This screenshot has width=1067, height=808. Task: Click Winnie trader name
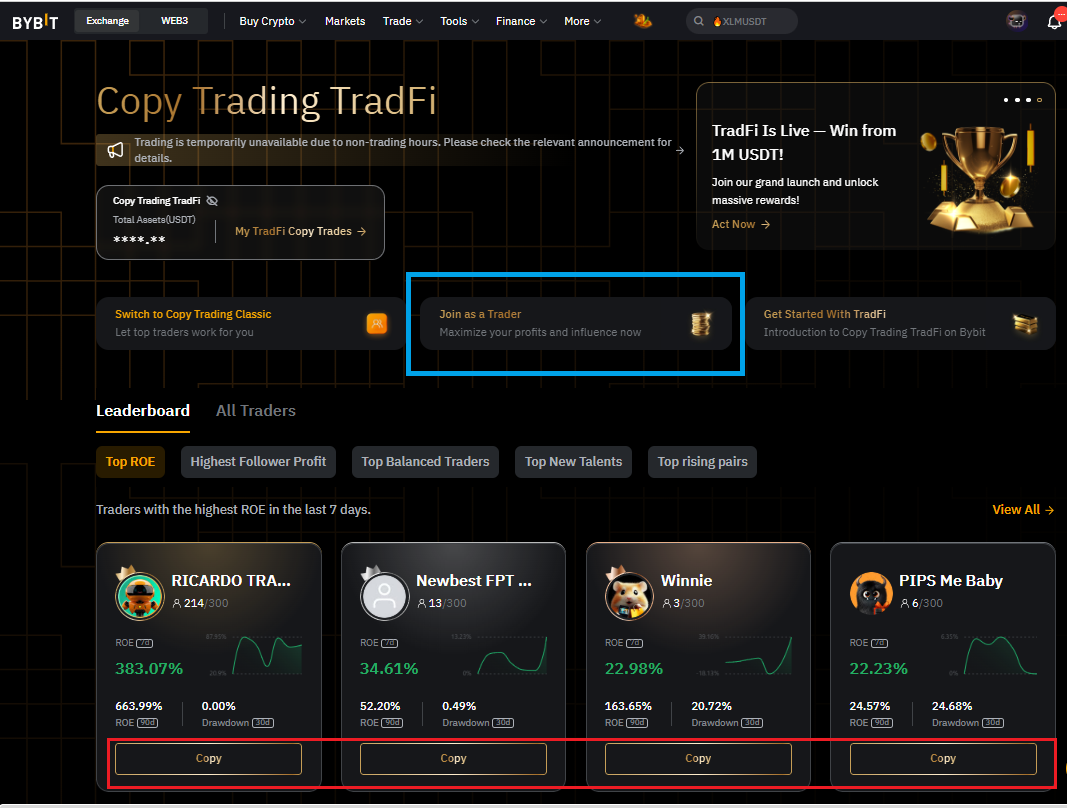pyautogui.click(x=687, y=581)
